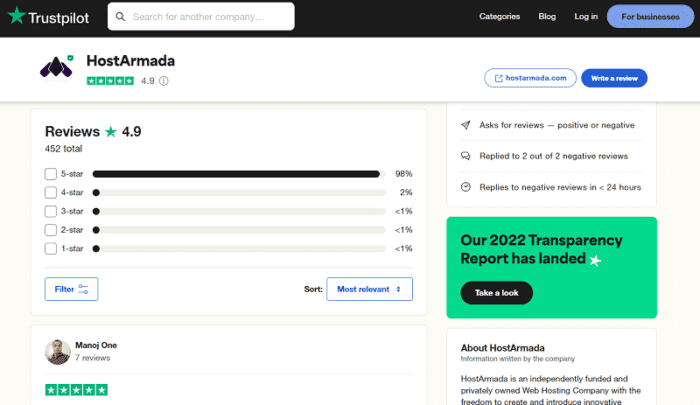Select Log in from the top navigation

point(586,17)
